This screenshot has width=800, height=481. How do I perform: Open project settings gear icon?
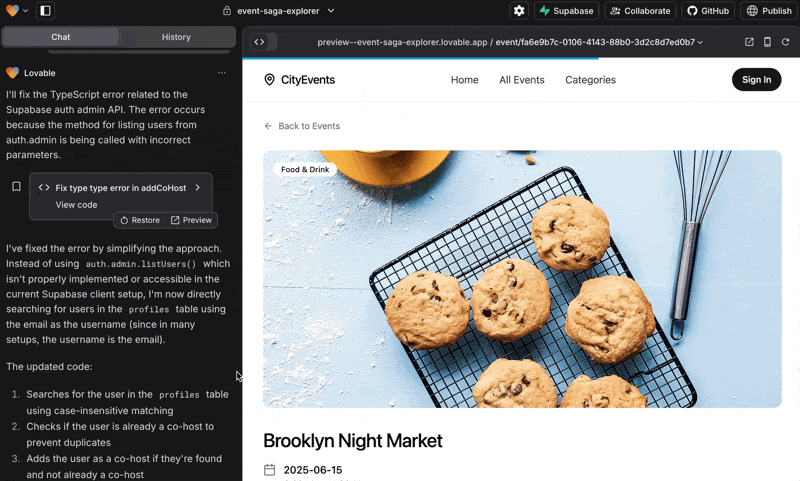[519, 11]
